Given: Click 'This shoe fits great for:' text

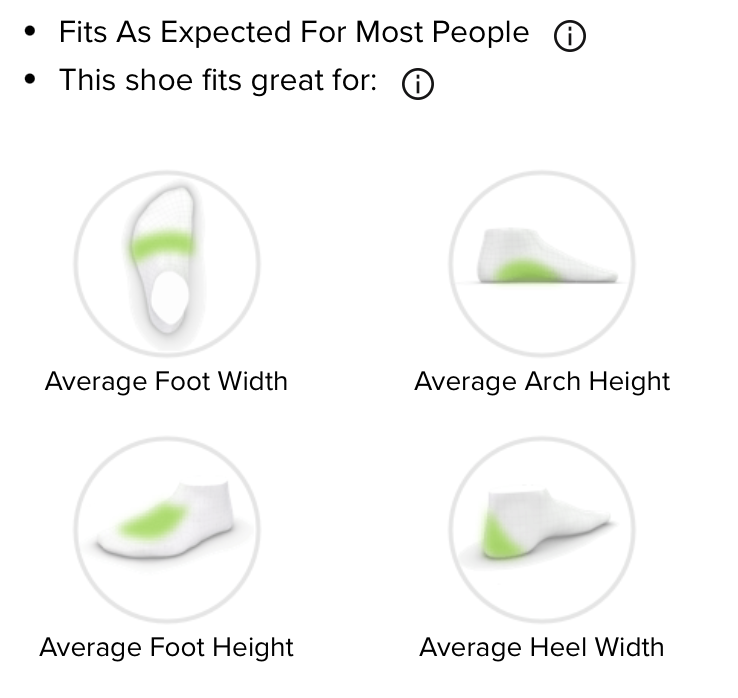Looking at the screenshot, I should 218,80.
